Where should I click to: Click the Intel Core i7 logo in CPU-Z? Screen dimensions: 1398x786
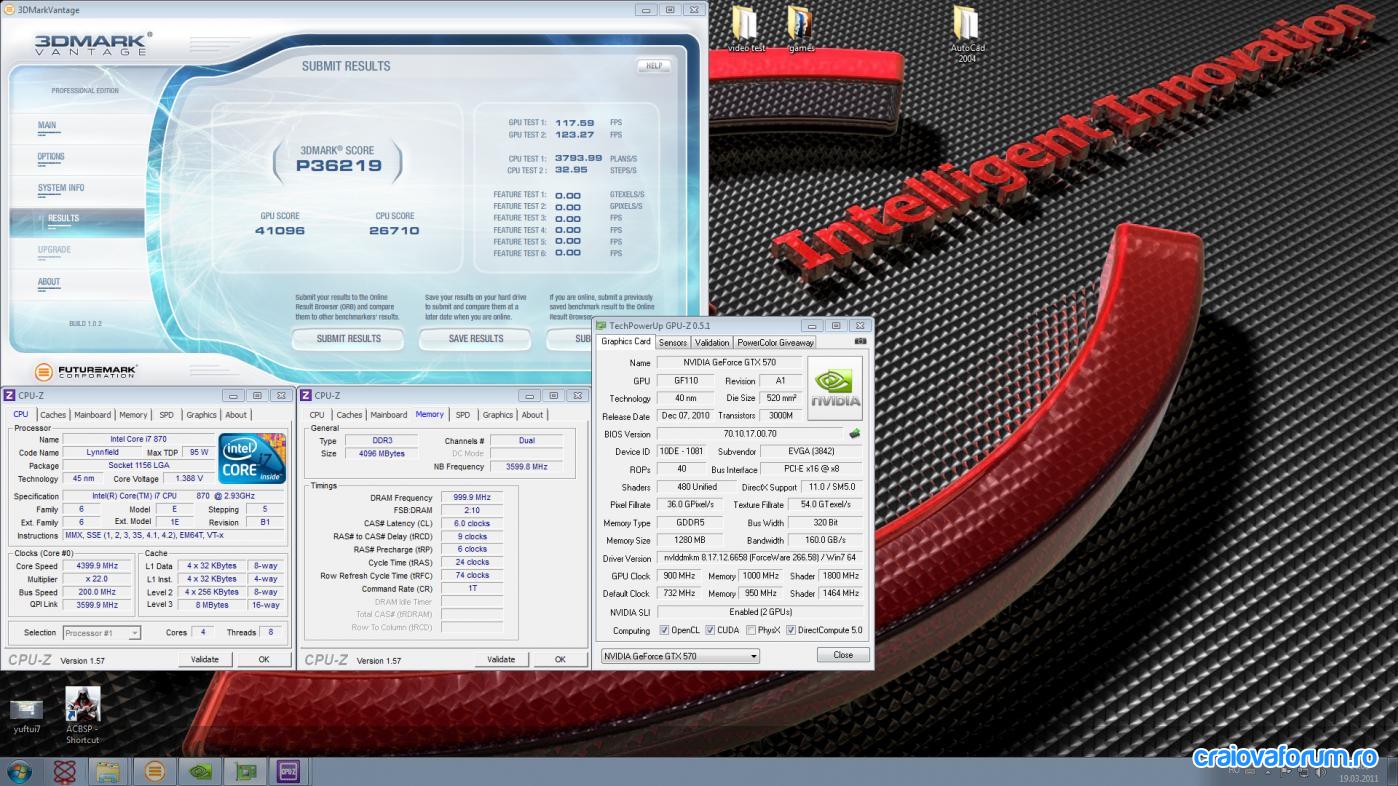tap(253, 457)
